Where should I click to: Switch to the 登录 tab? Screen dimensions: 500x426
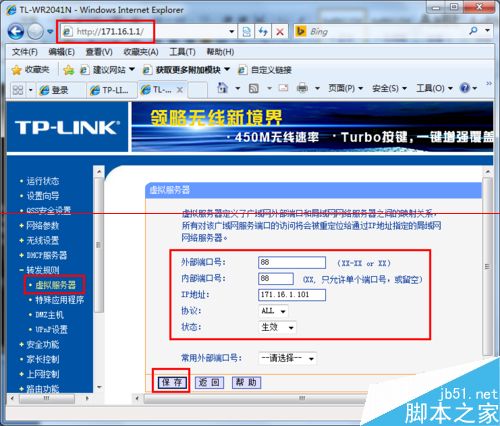pyautogui.click(x=60, y=90)
